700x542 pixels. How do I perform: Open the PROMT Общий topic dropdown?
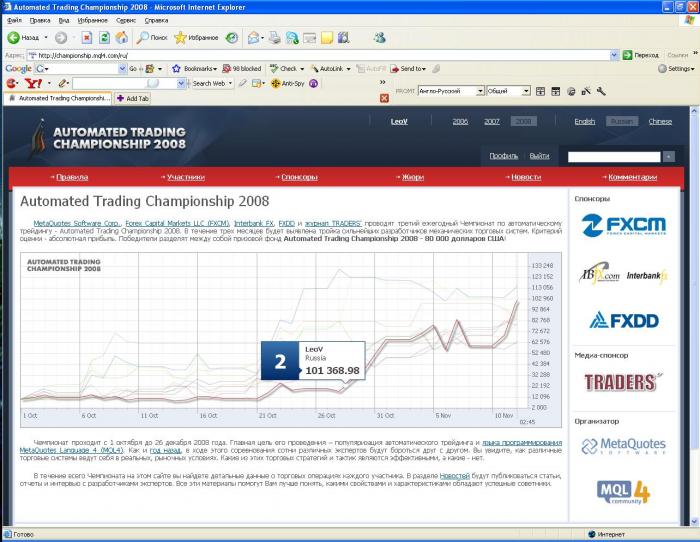tap(525, 91)
